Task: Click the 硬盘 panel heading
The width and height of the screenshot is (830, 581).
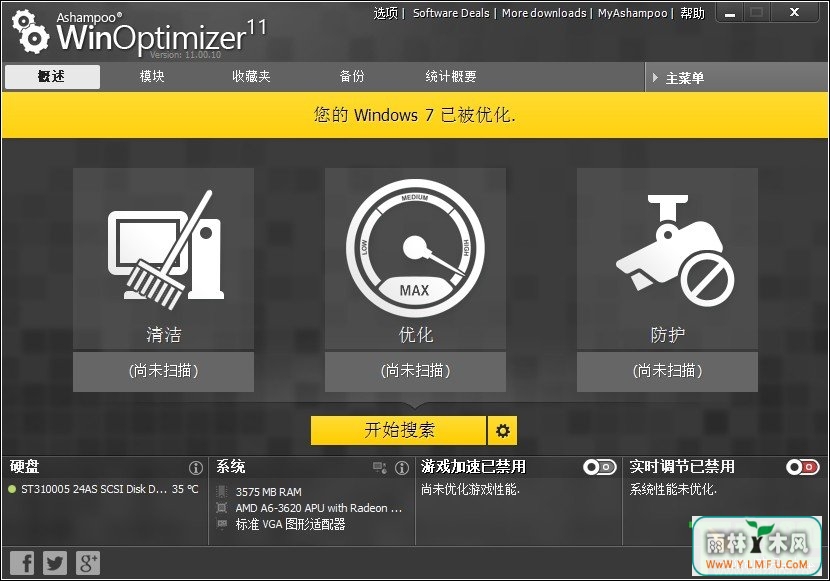Action: pyautogui.click(x=24, y=467)
